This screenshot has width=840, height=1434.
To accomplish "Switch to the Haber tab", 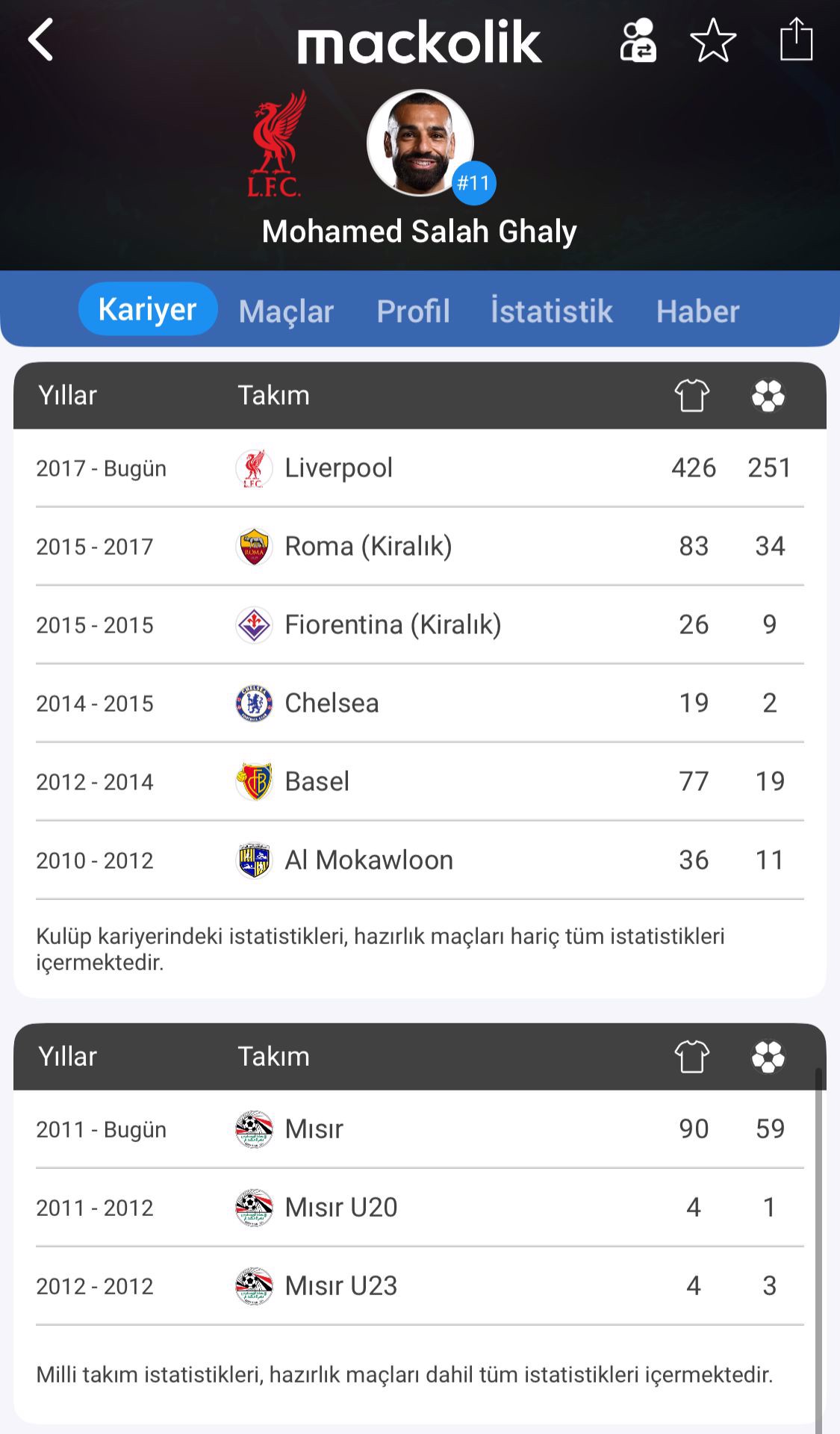I will tap(697, 311).
